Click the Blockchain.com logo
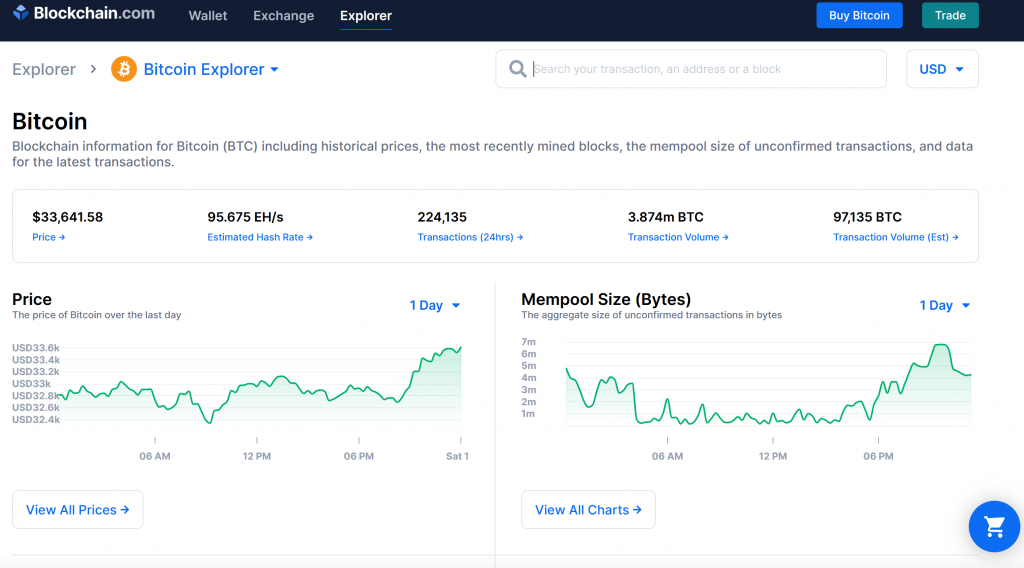The width and height of the screenshot is (1024, 568). coord(84,13)
